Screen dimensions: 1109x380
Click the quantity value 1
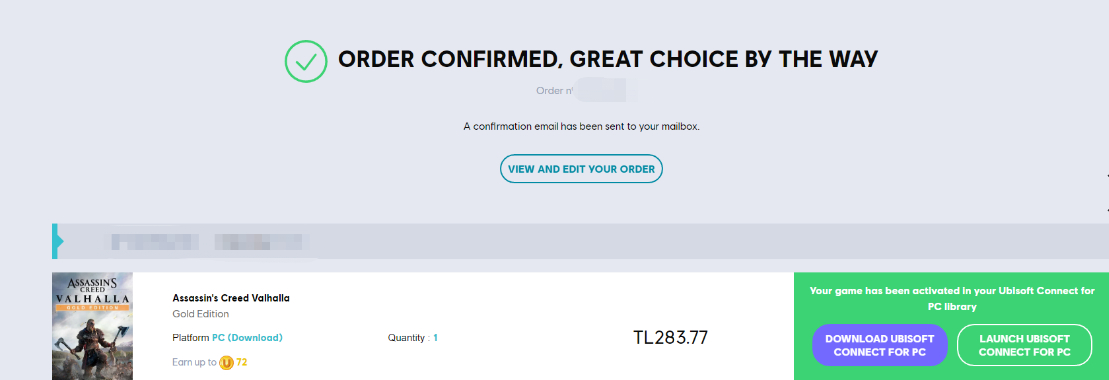click(x=435, y=338)
